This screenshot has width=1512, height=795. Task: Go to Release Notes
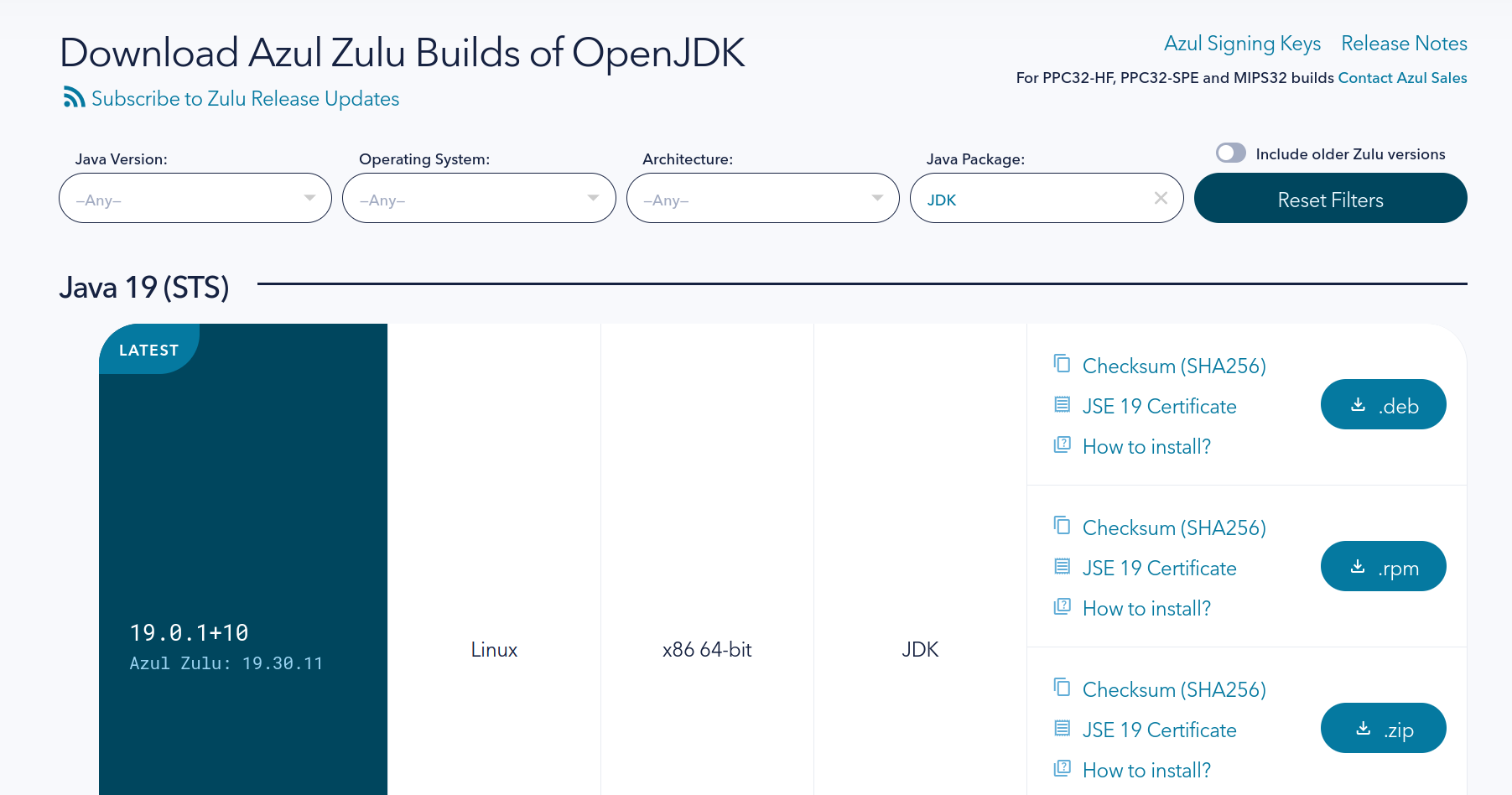(x=1404, y=44)
